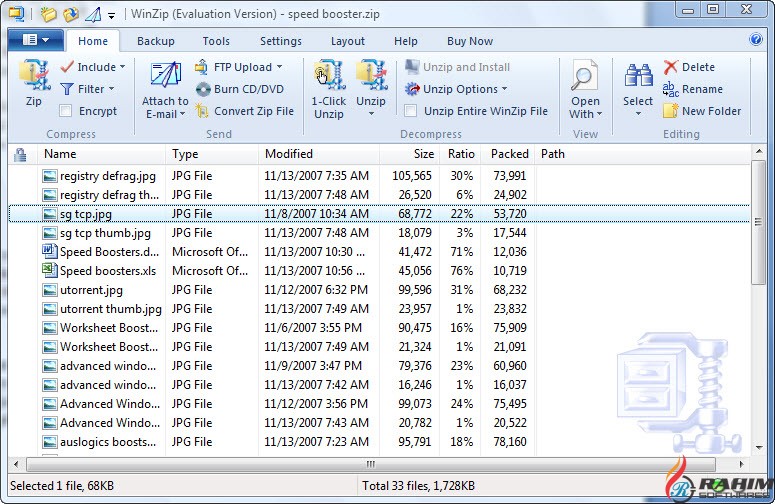775x504 pixels.
Task: Expand the Include dropdown
Action: (x=122, y=67)
